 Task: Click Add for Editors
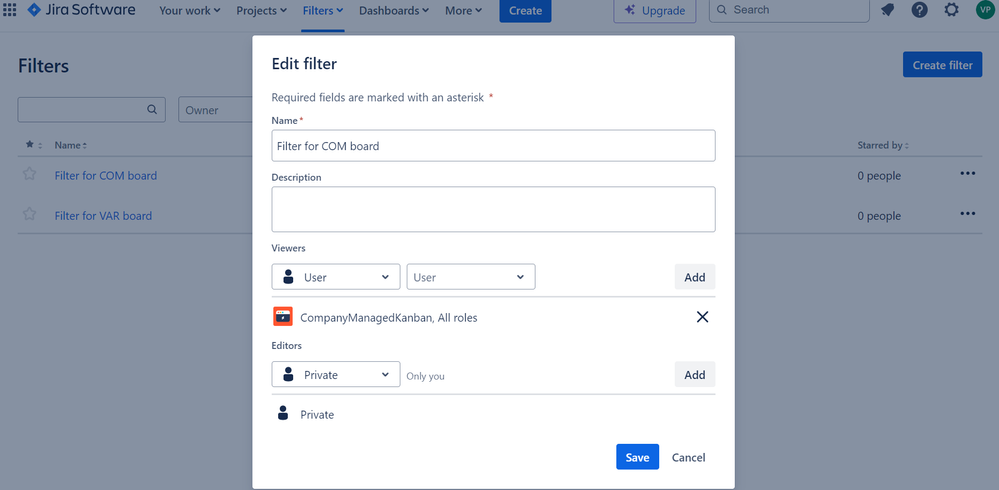click(694, 374)
